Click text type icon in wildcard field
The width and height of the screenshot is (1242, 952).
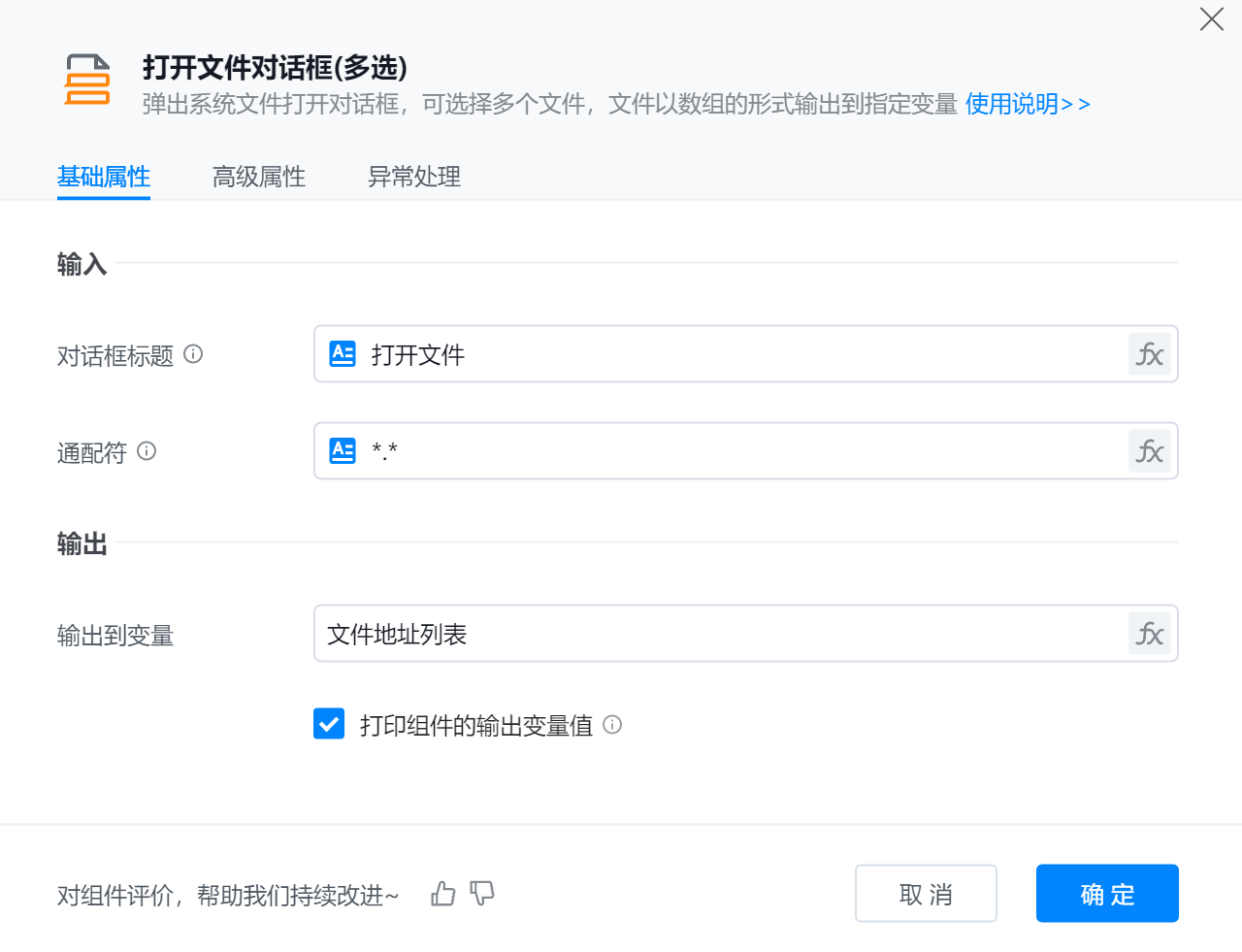point(343,451)
